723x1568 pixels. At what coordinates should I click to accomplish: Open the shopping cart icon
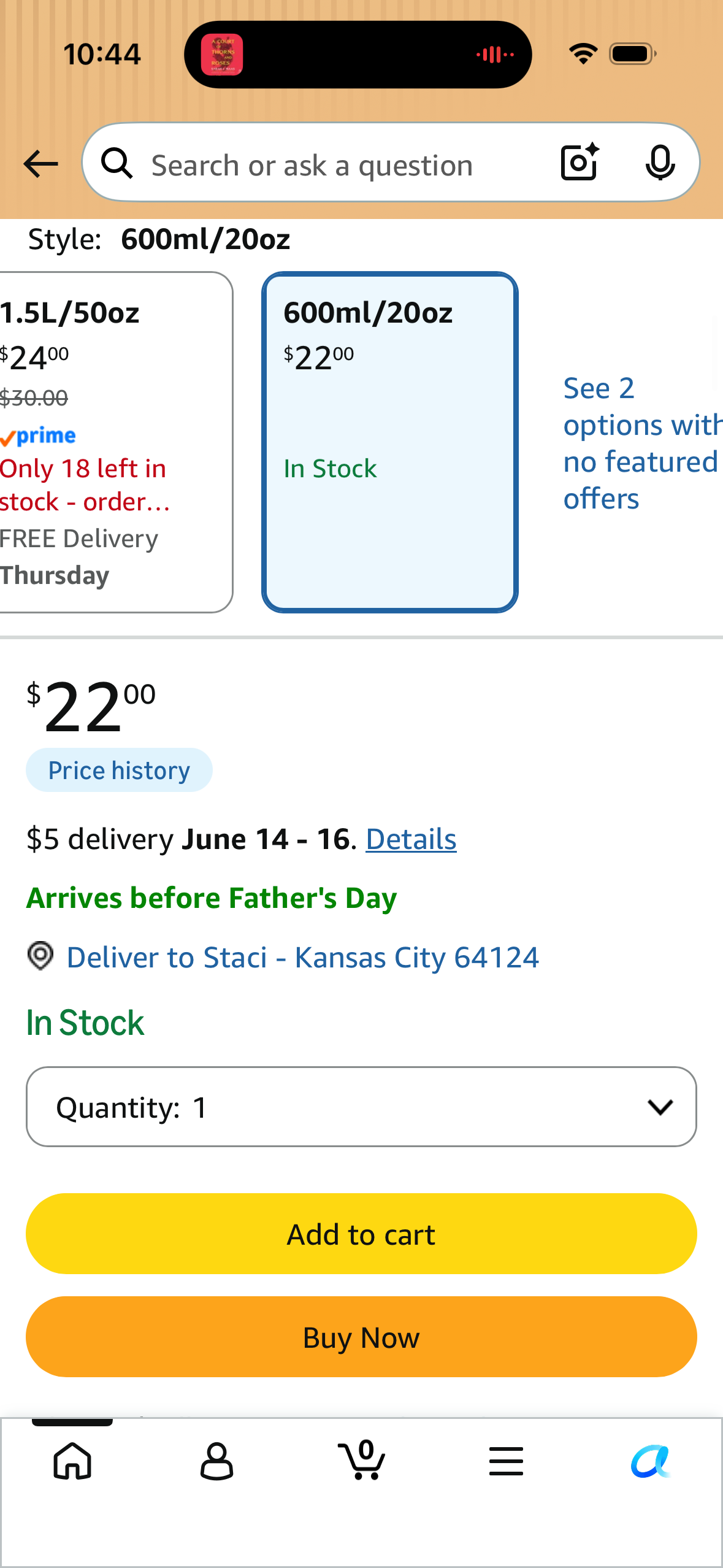coord(362,1460)
